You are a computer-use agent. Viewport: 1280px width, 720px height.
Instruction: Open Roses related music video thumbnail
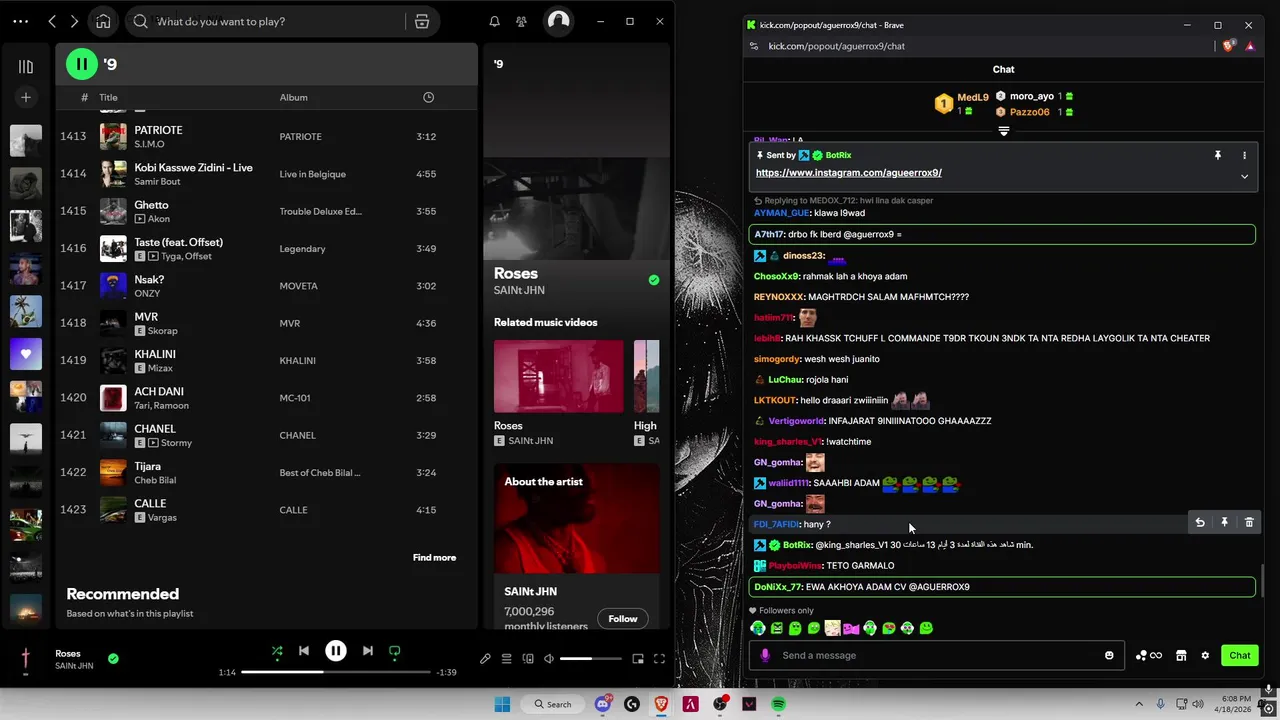558,376
